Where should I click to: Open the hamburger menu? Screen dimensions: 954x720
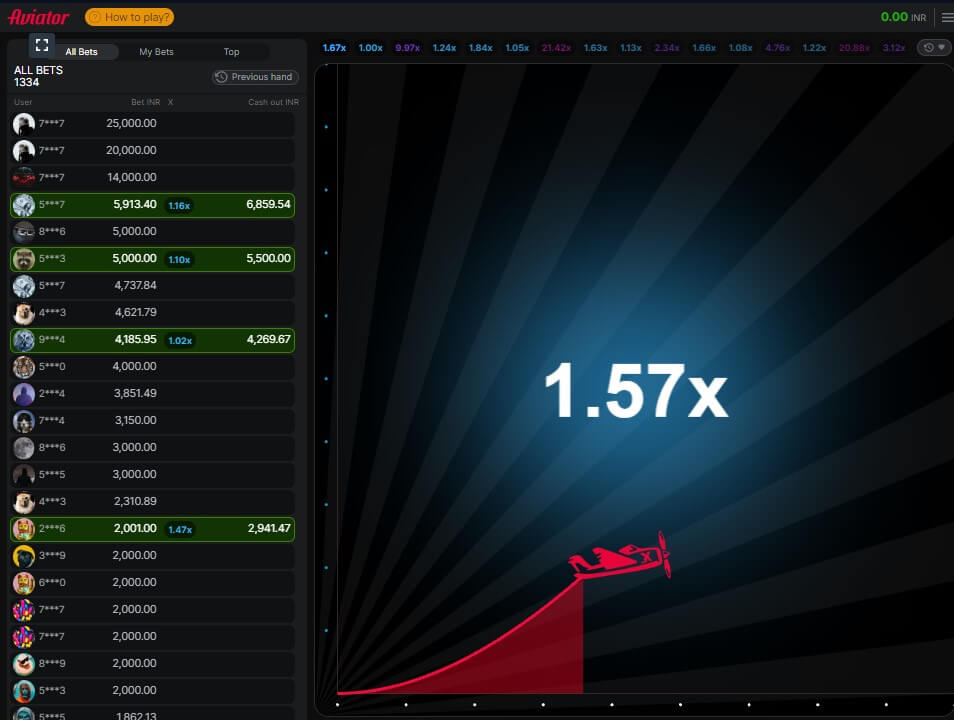946,17
